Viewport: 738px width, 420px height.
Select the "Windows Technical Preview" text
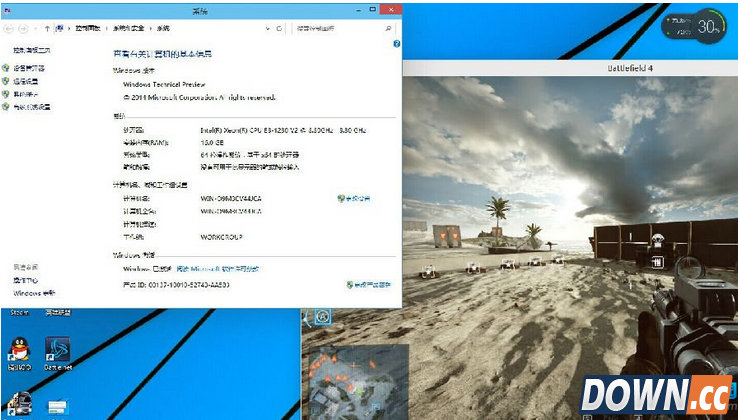[164, 85]
